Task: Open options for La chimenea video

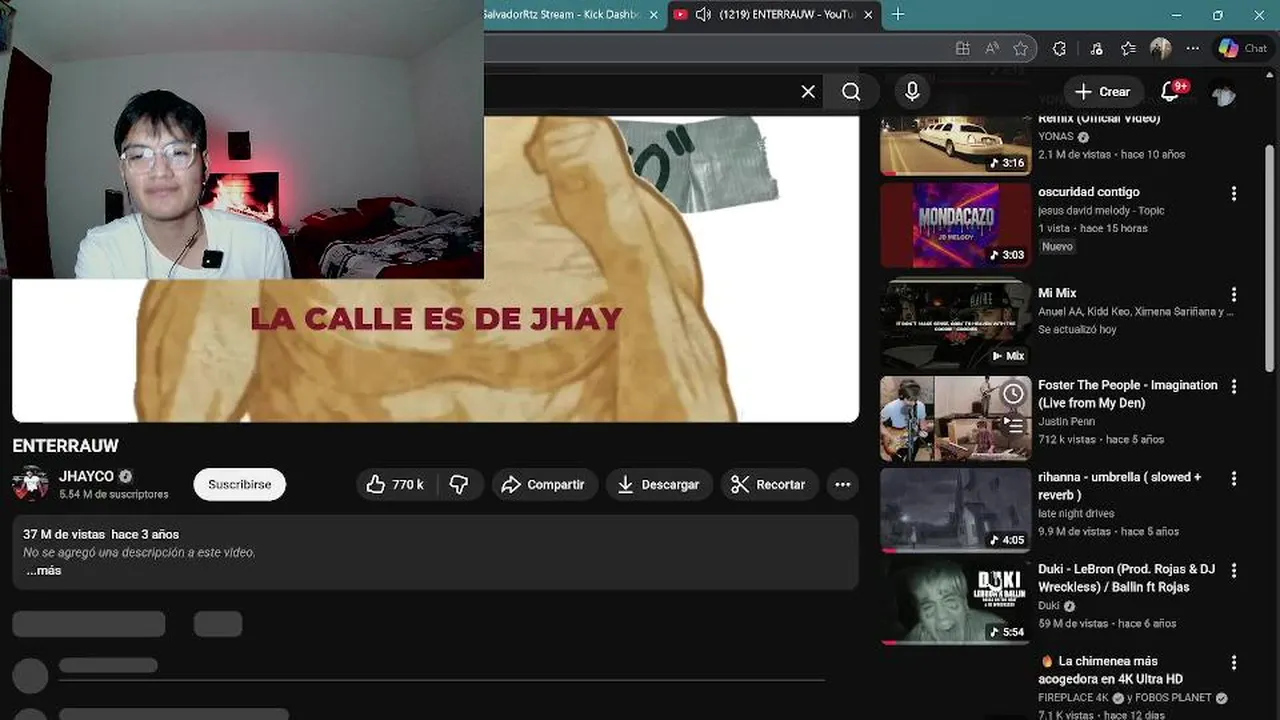Action: (1234, 662)
